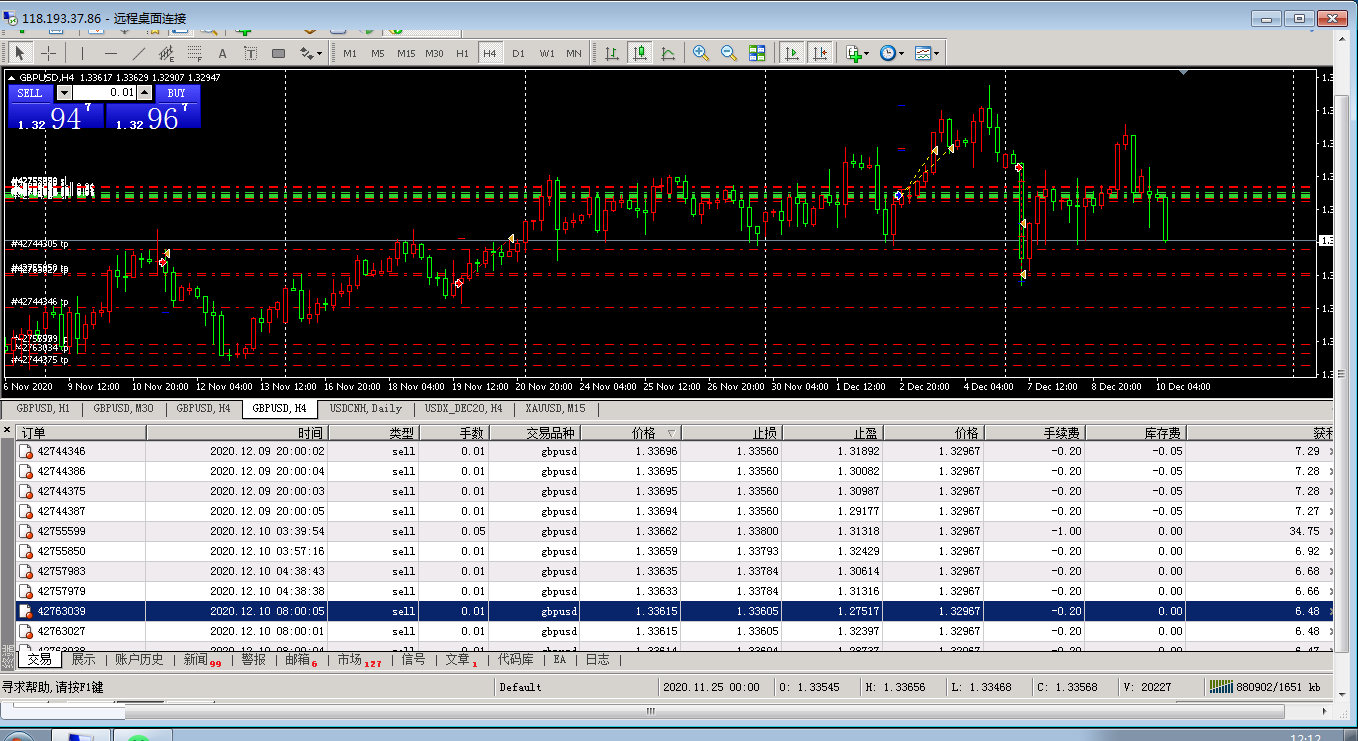Set timeframe to MN

(574, 53)
